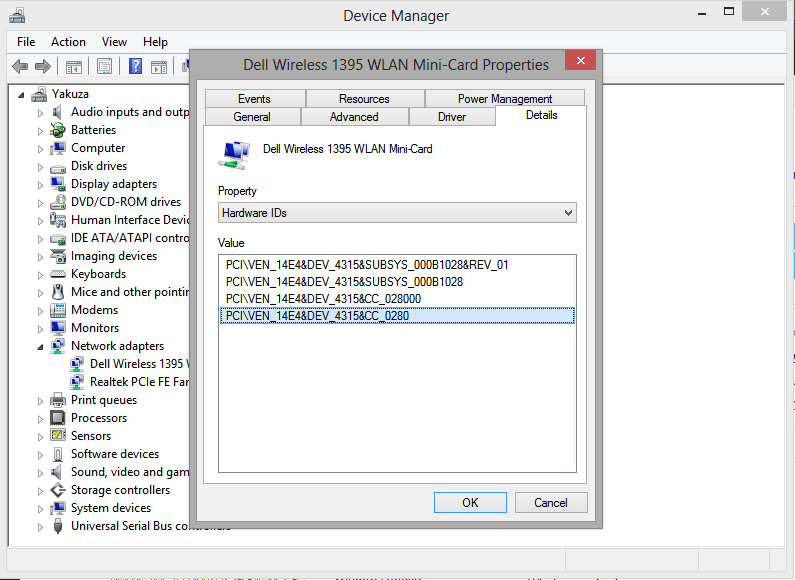Click the Realtek PCIe adapter icon
The width and height of the screenshot is (795, 580).
pos(77,382)
